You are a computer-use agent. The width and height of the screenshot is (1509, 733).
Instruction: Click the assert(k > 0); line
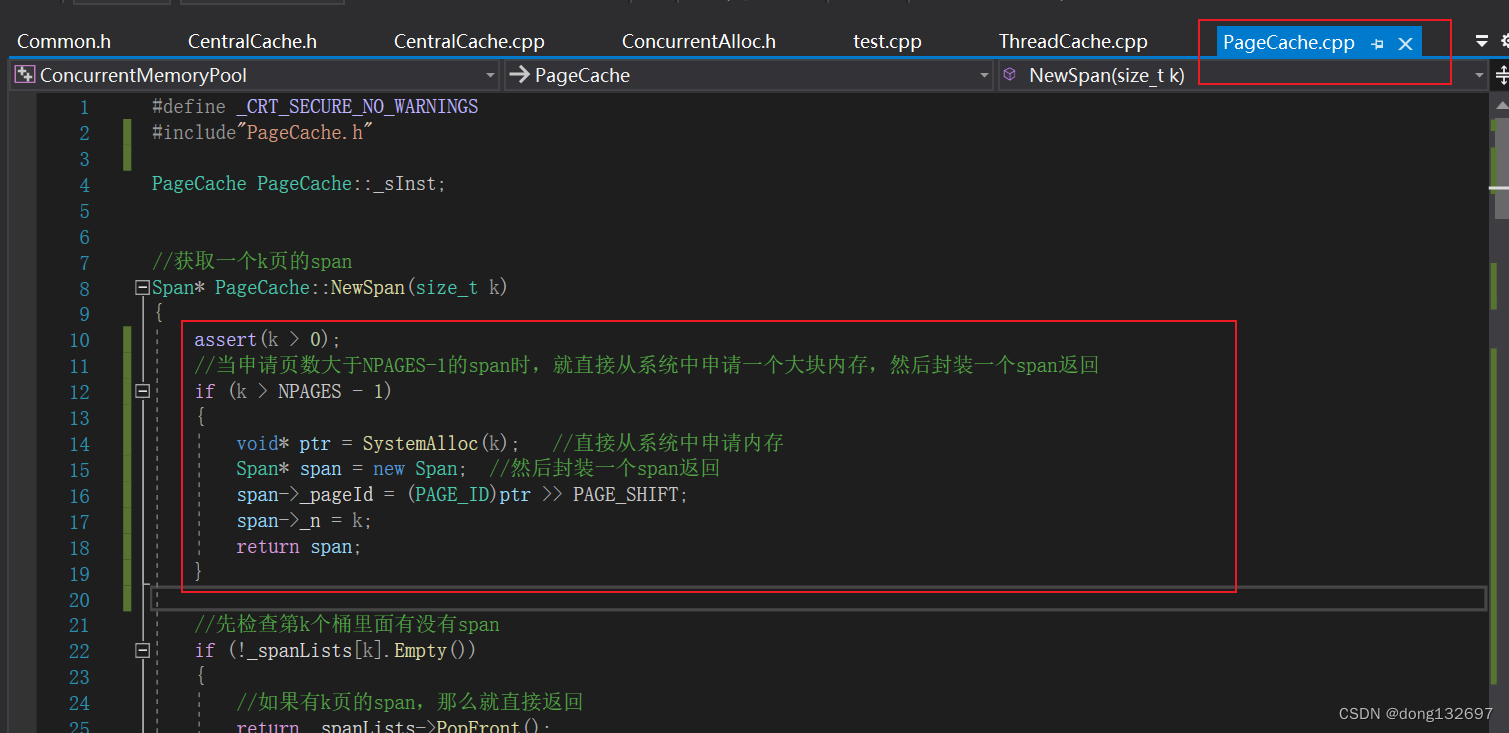coord(268,341)
